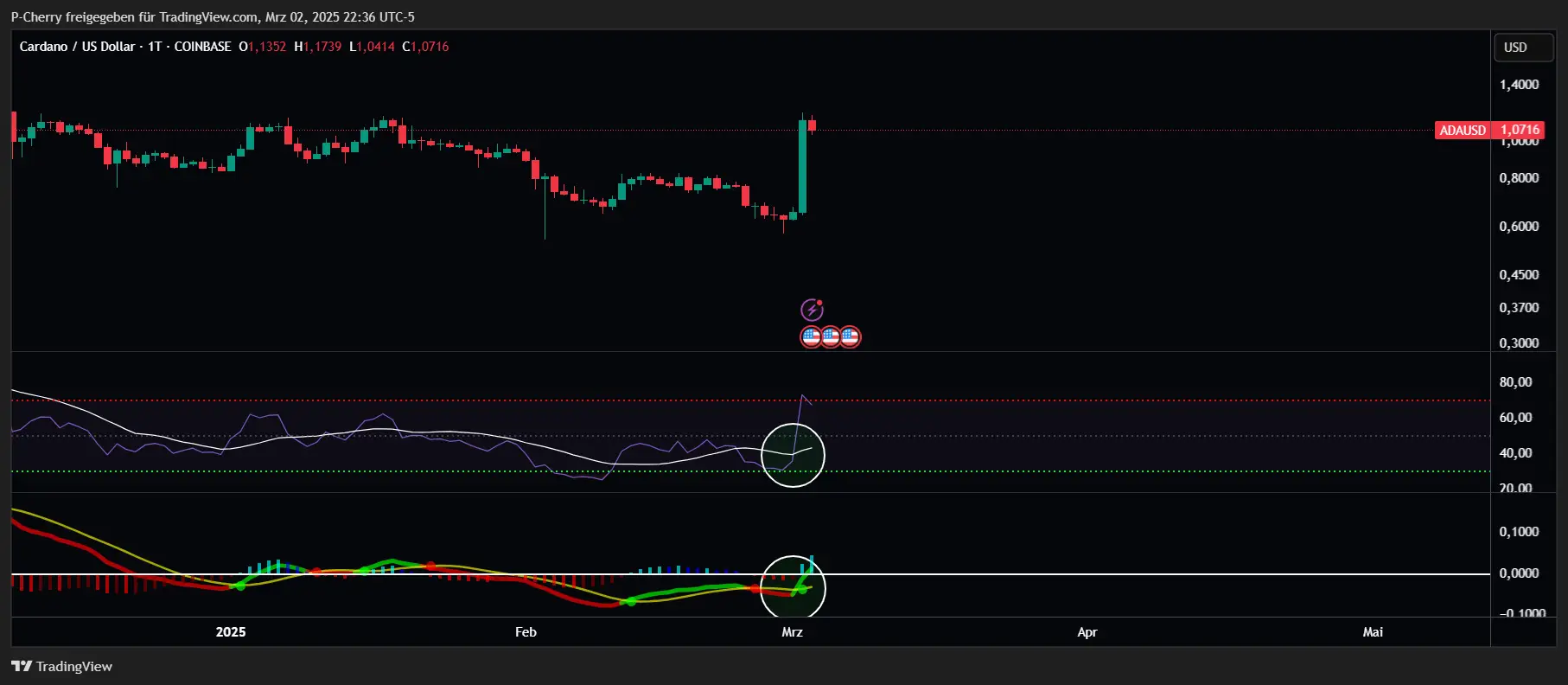Click the ADAUSD price label tag
The image size is (1568, 685).
(x=1463, y=131)
